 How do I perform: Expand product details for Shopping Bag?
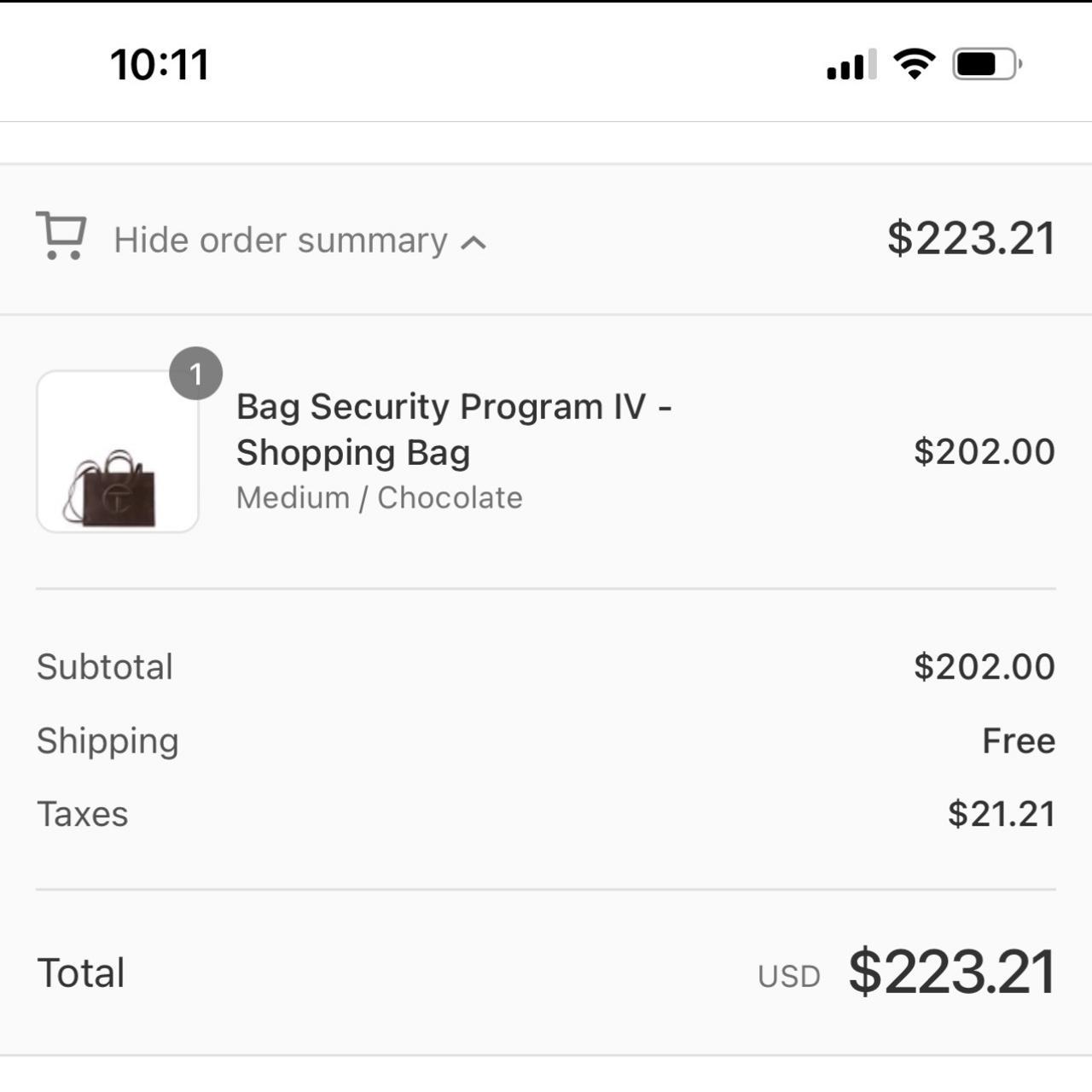tap(455, 428)
